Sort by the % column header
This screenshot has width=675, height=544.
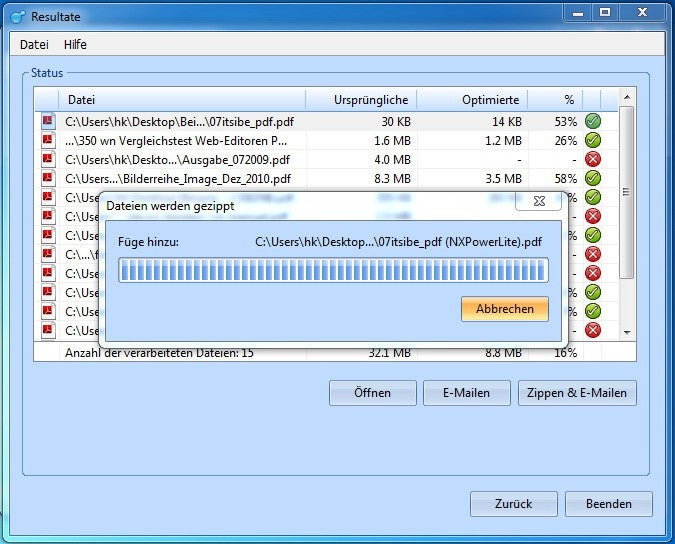click(555, 100)
